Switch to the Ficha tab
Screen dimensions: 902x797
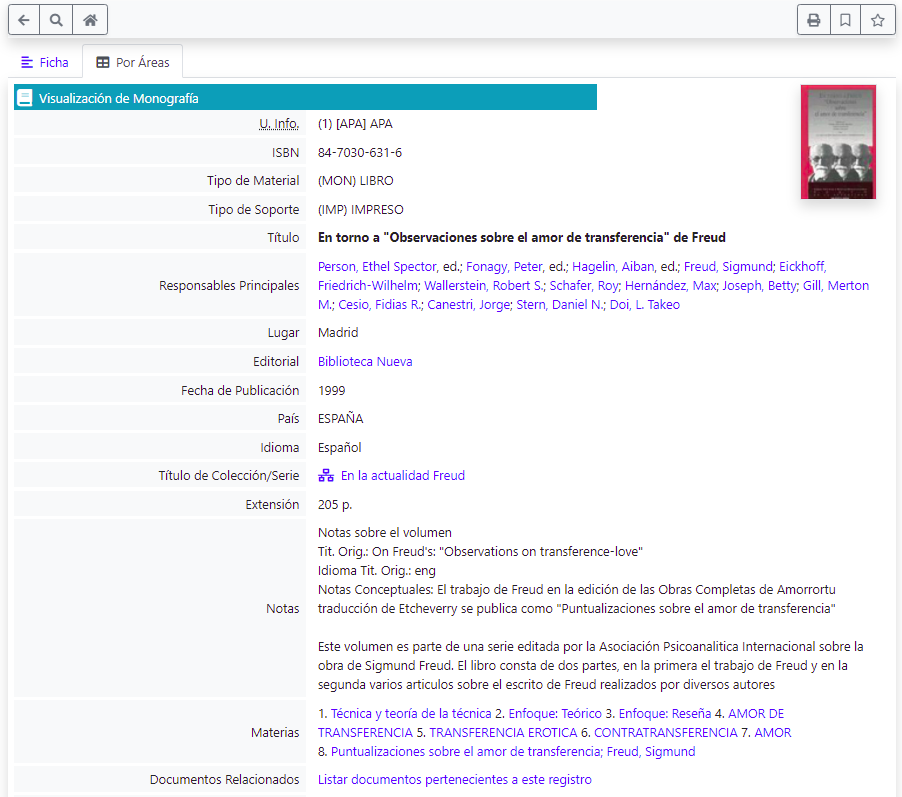[x=45, y=62]
